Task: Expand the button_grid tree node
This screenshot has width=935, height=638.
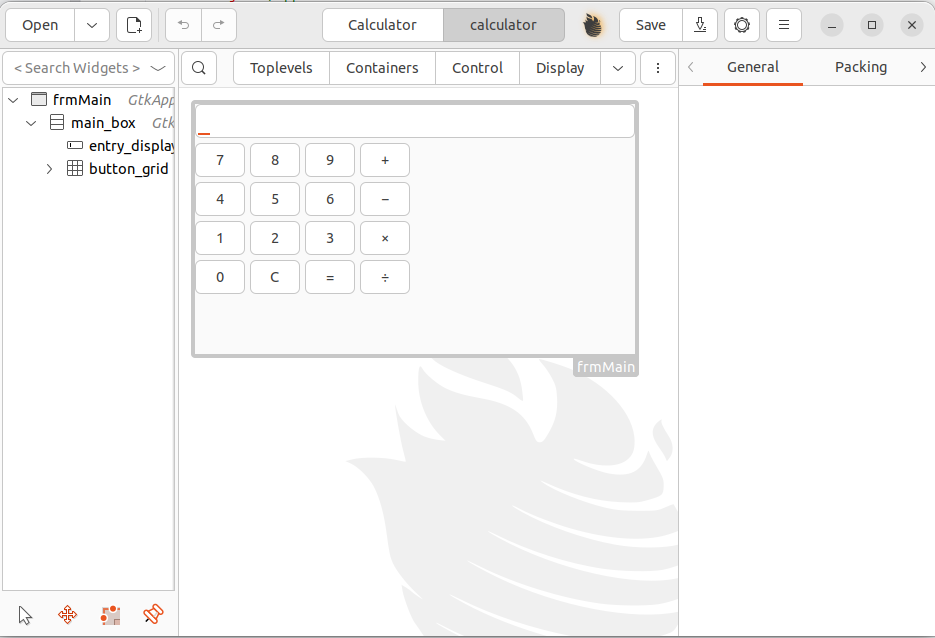Action: pos(50,169)
